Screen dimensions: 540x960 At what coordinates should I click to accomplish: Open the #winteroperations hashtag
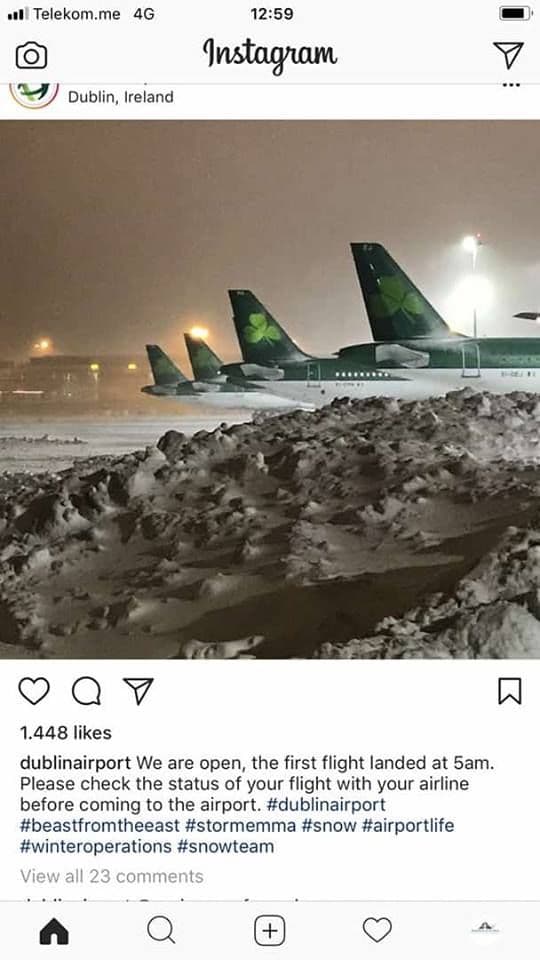96,847
